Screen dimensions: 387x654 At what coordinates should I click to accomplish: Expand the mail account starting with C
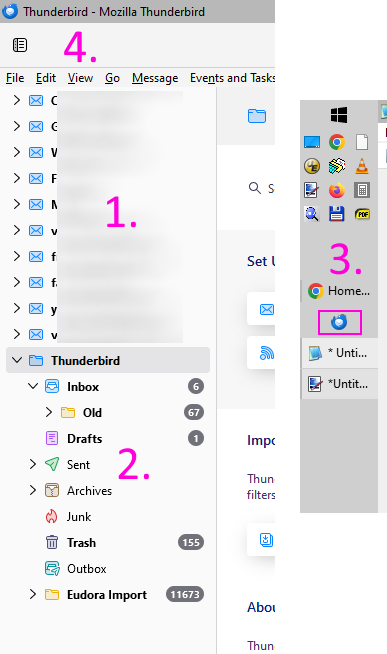click(x=17, y=100)
